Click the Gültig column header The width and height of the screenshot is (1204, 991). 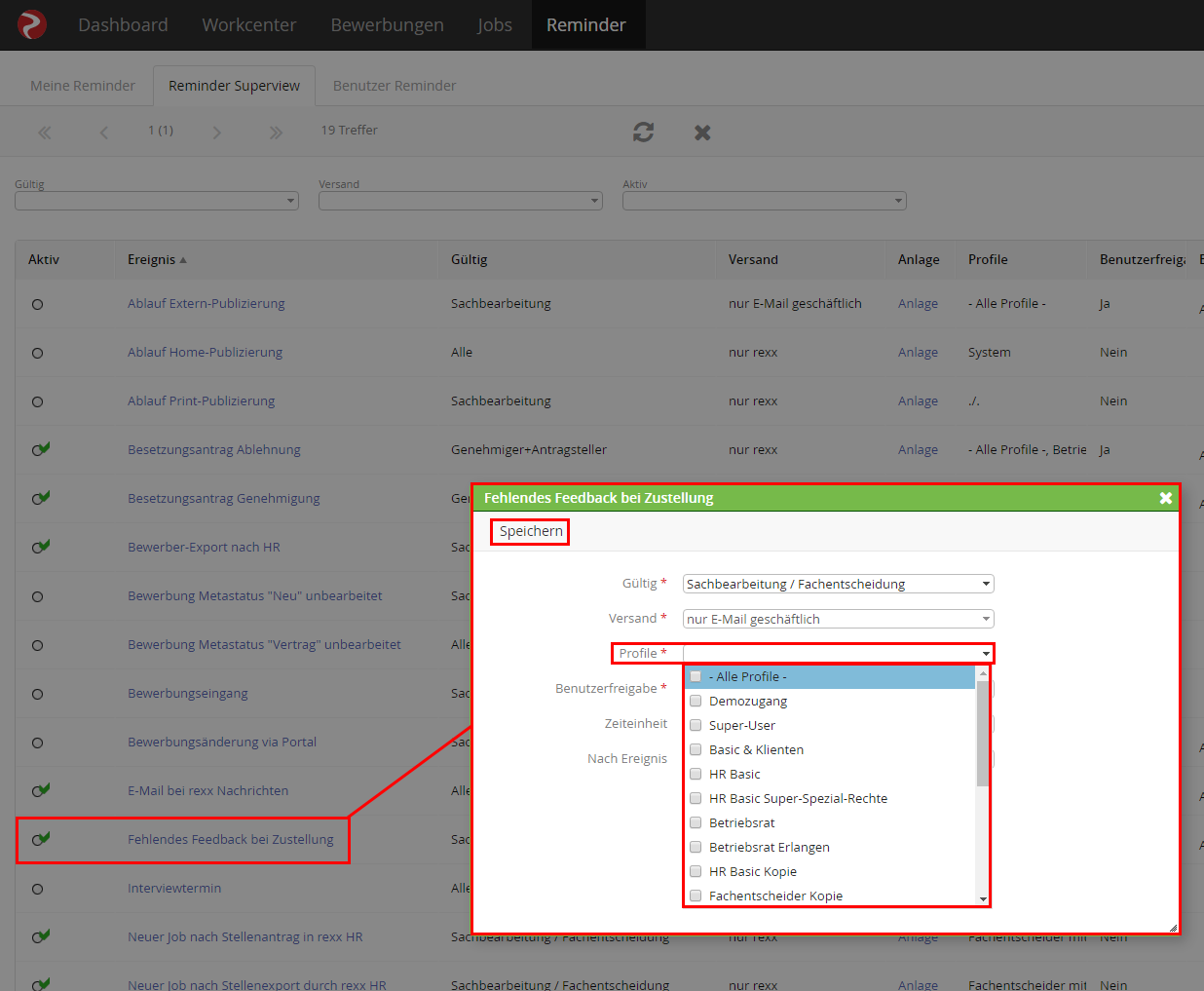469,259
